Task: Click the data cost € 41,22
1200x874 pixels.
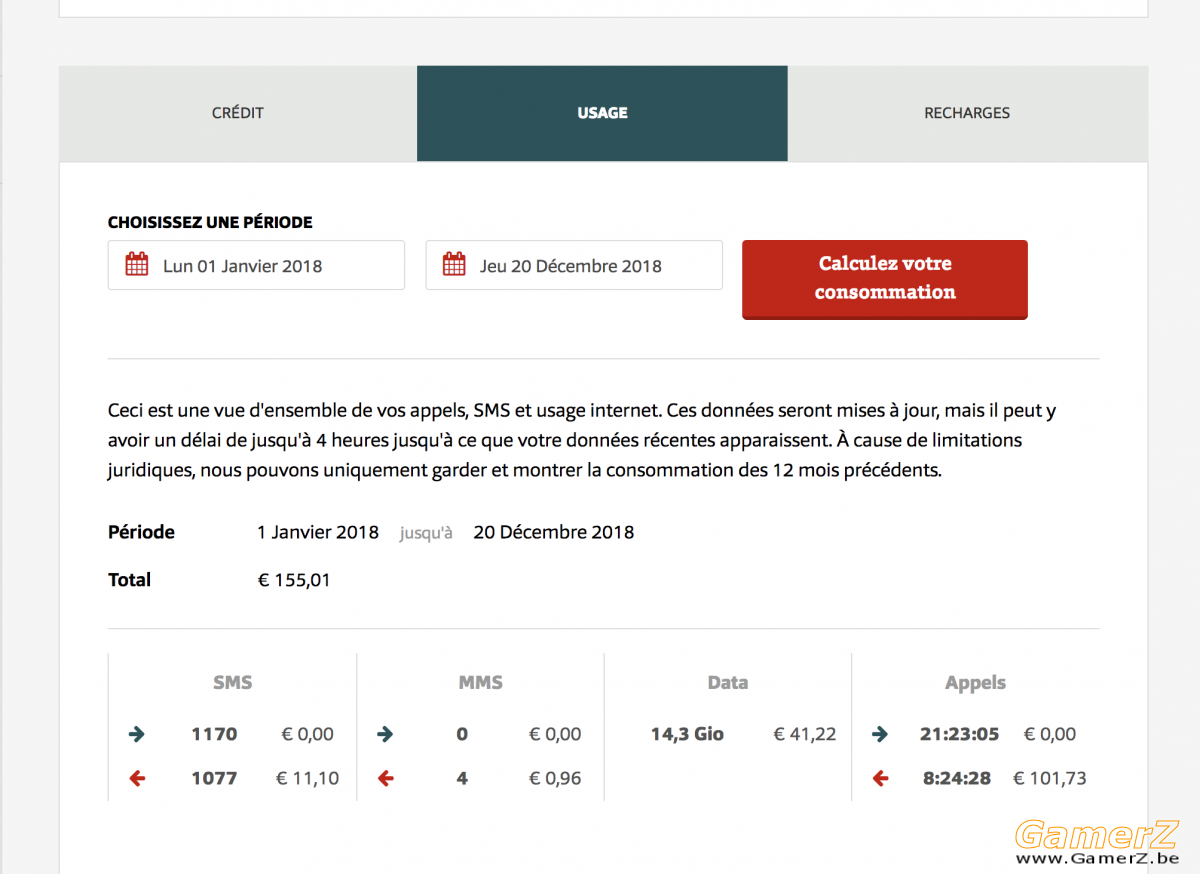Action: (805, 734)
